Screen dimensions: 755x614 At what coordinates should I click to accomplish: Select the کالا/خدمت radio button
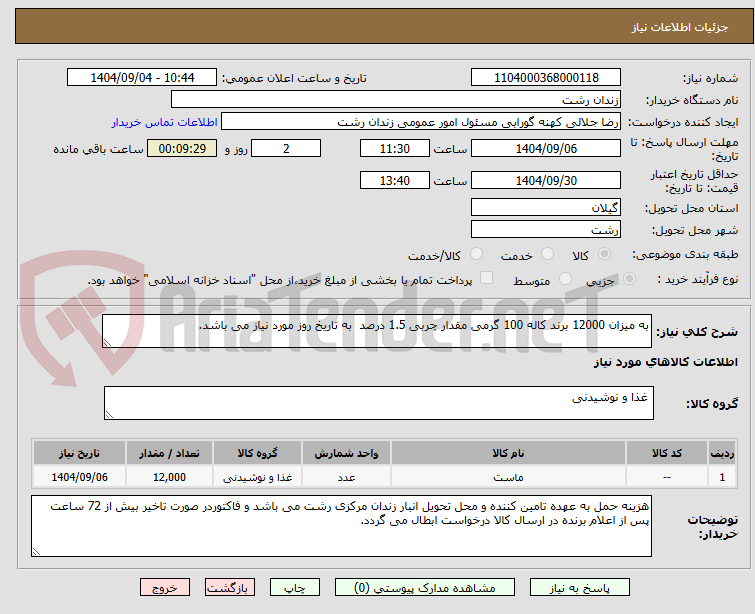(476, 254)
